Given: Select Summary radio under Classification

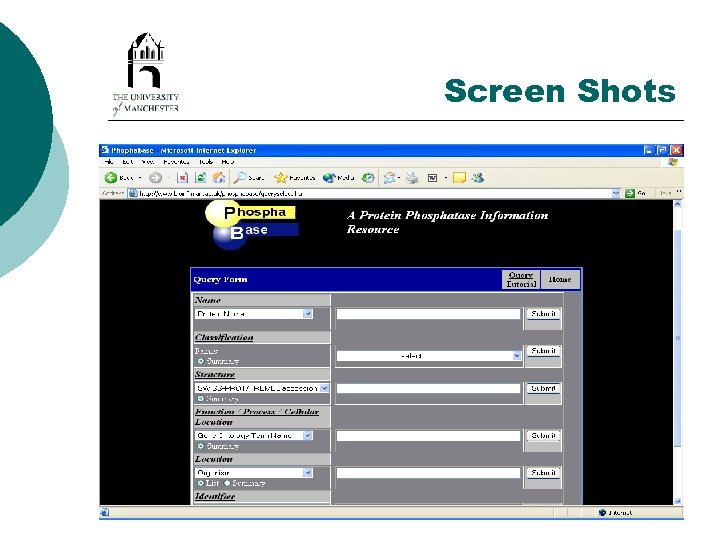Looking at the screenshot, I should pyautogui.click(x=201, y=361).
